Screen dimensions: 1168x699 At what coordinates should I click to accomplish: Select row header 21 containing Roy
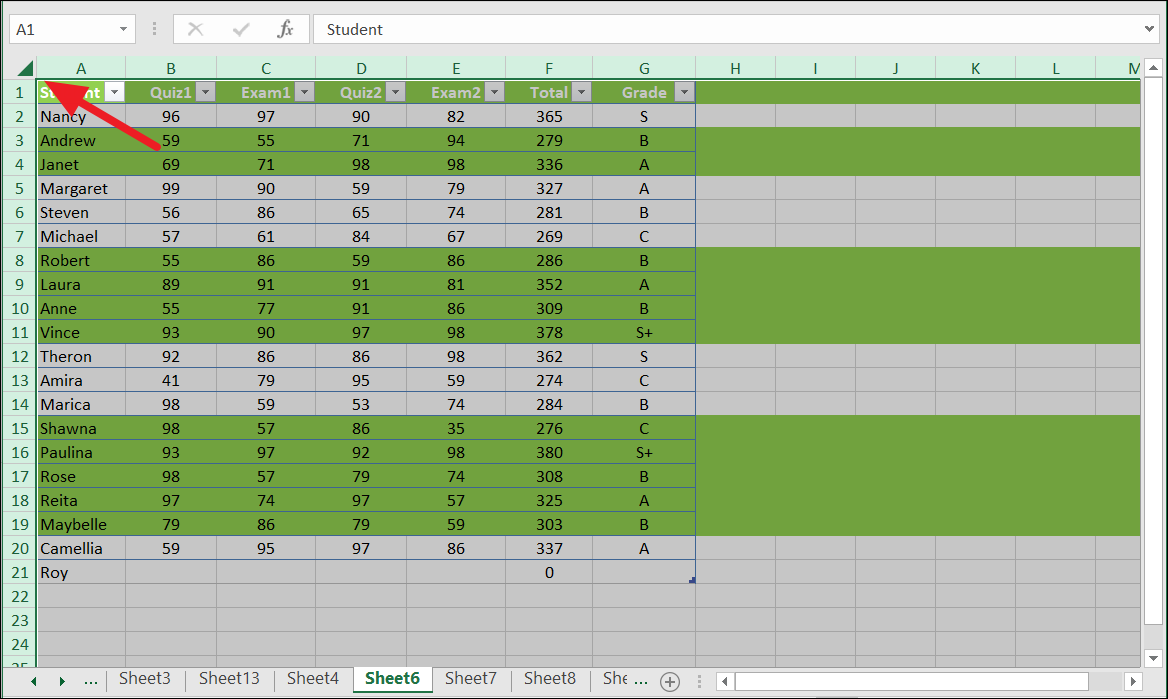point(18,572)
